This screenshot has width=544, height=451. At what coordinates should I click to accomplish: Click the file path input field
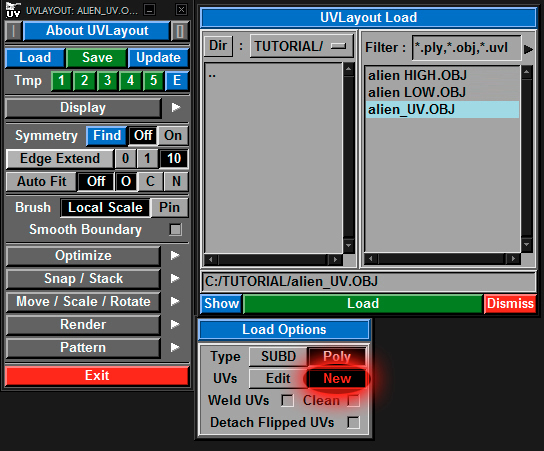click(x=368, y=282)
